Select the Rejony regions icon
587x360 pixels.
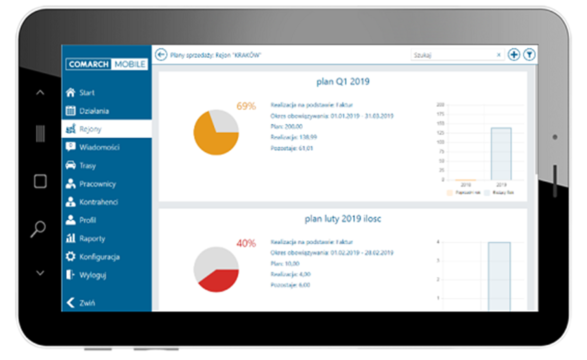(70, 129)
